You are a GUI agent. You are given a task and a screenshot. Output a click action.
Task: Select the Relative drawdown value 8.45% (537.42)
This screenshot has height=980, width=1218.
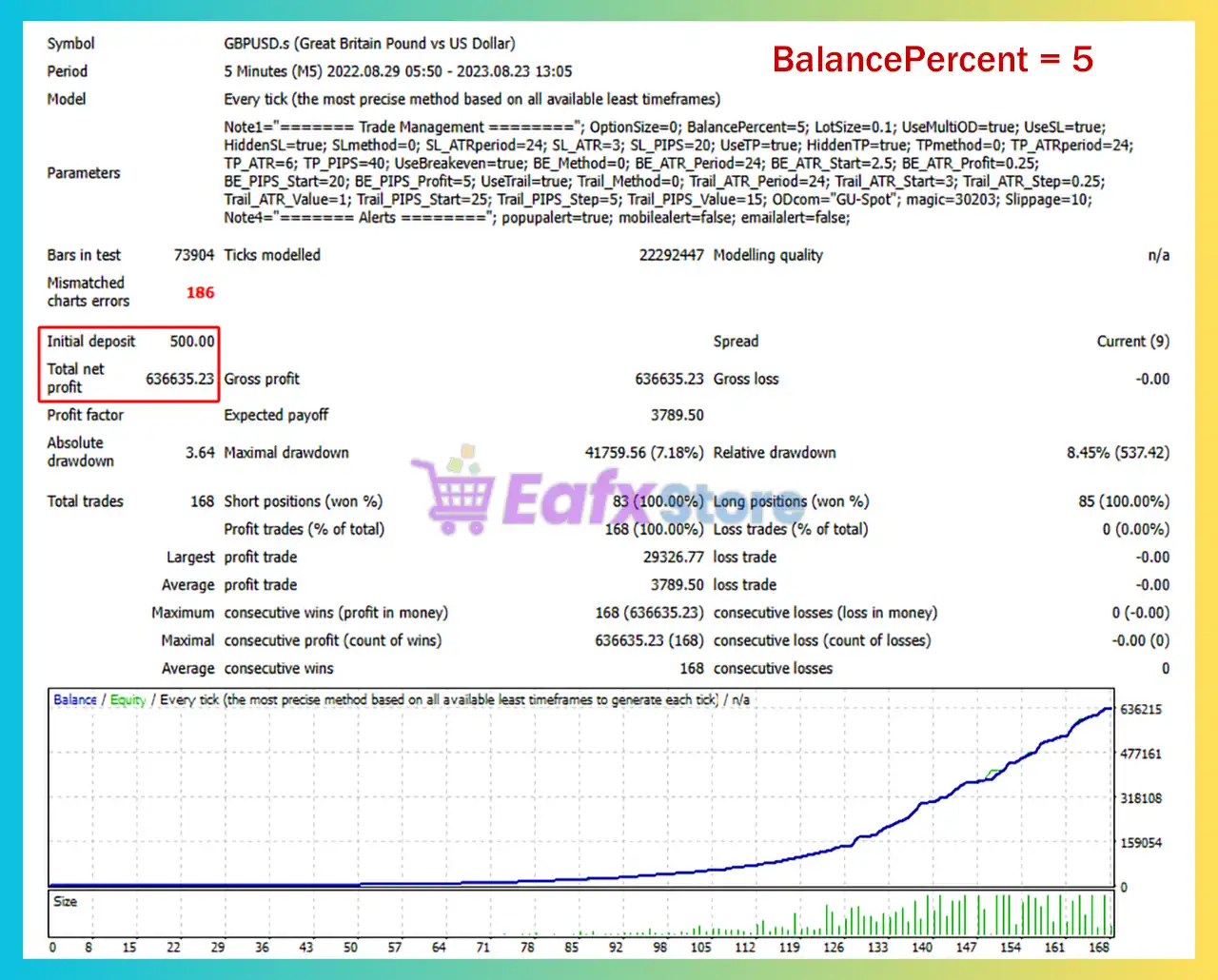point(1117,453)
